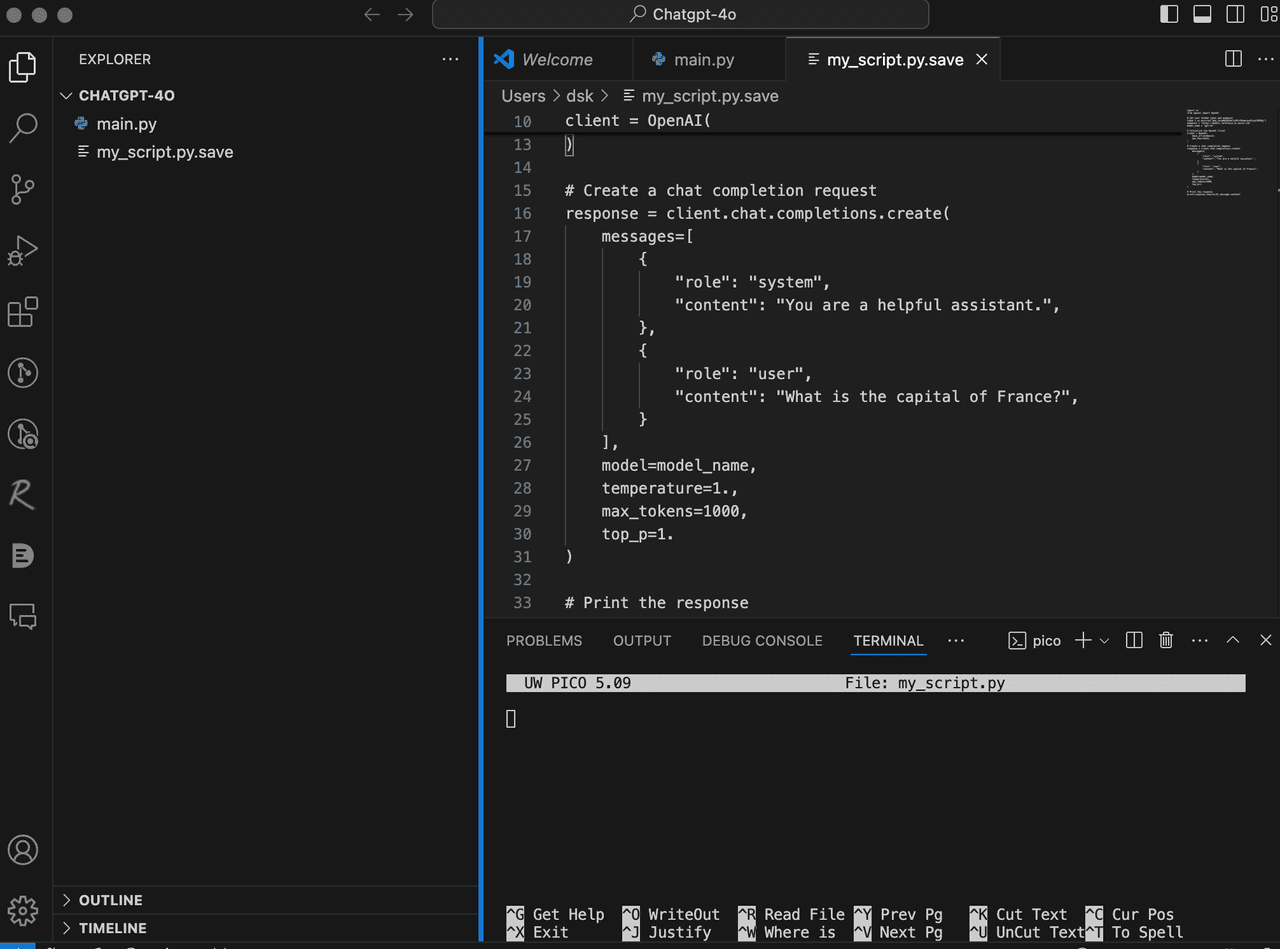Switch to the main.py editor tab
Image resolution: width=1280 pixels, height=949 pixels.
[704, 60]
